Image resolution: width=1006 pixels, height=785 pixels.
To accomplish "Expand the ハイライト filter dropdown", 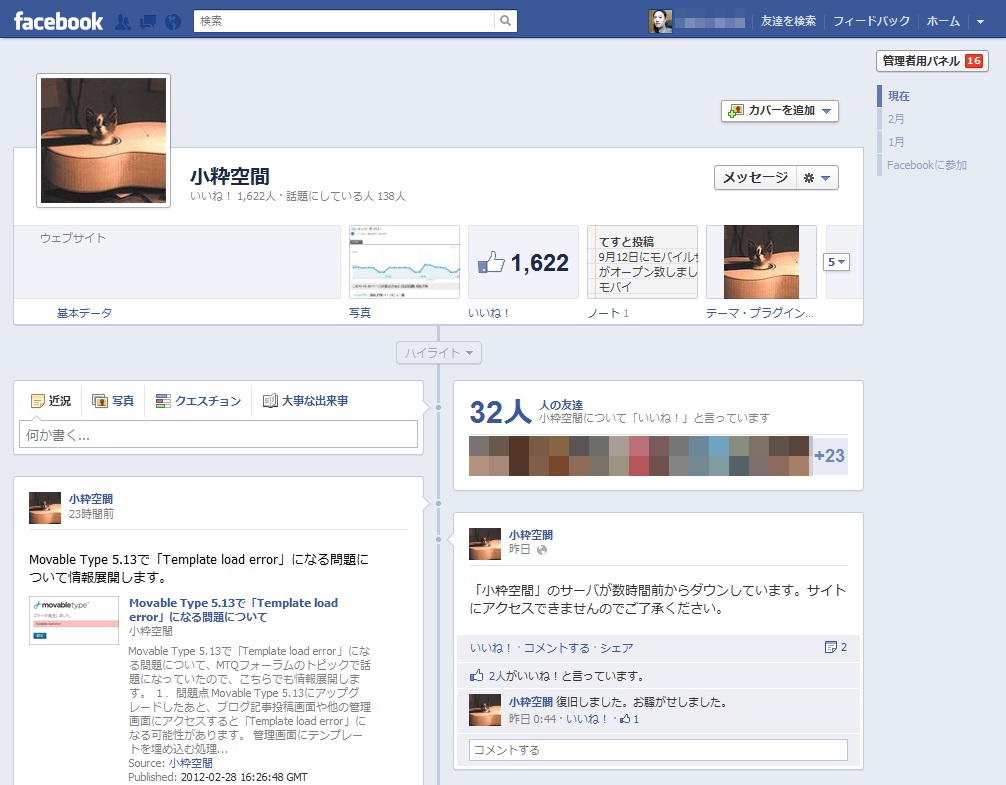I will (x=439, y=353).
